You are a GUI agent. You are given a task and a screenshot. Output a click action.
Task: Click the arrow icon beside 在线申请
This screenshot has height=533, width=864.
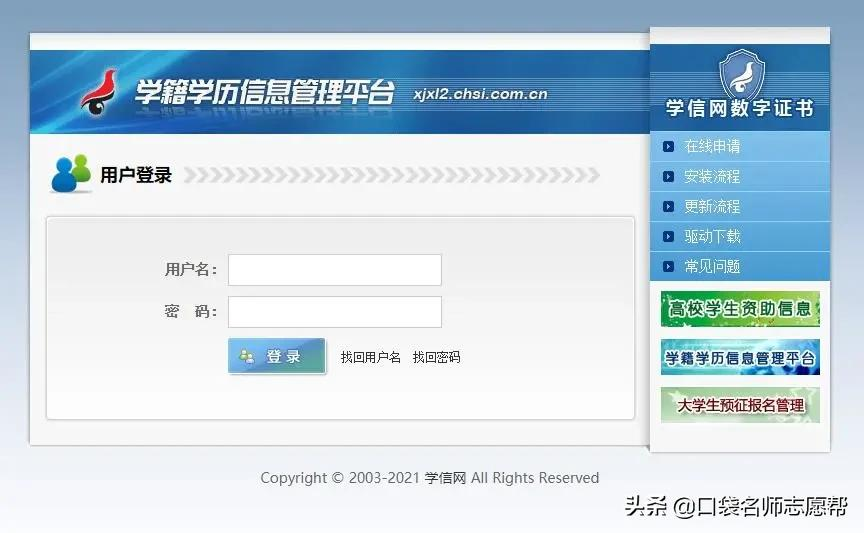pyautogui.click(x=668, y=147)
